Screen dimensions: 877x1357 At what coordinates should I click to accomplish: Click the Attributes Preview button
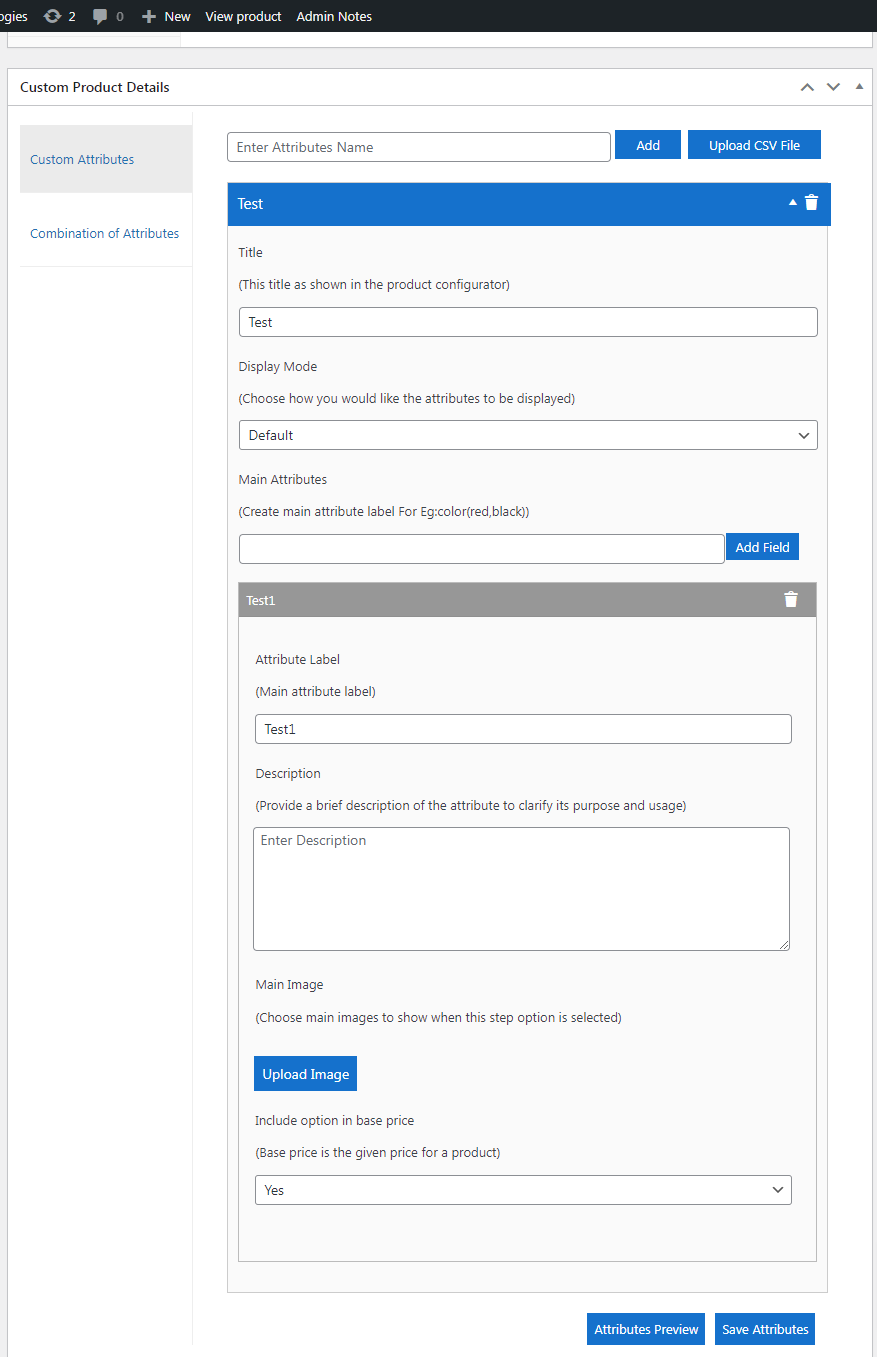pyautogui.click(x=646, y=1329)
